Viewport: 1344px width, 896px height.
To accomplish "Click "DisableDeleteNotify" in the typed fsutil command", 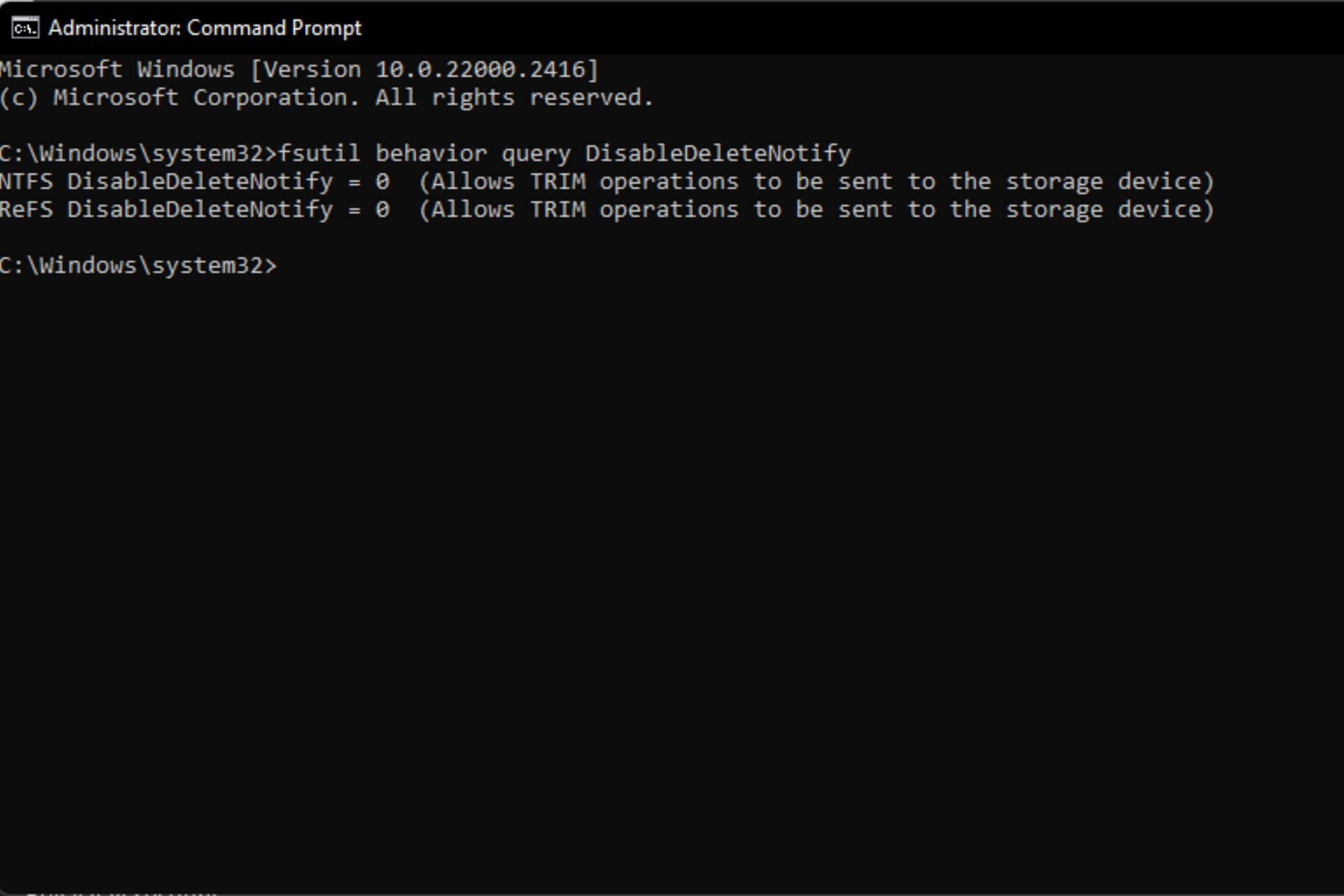I will [717, 153].
